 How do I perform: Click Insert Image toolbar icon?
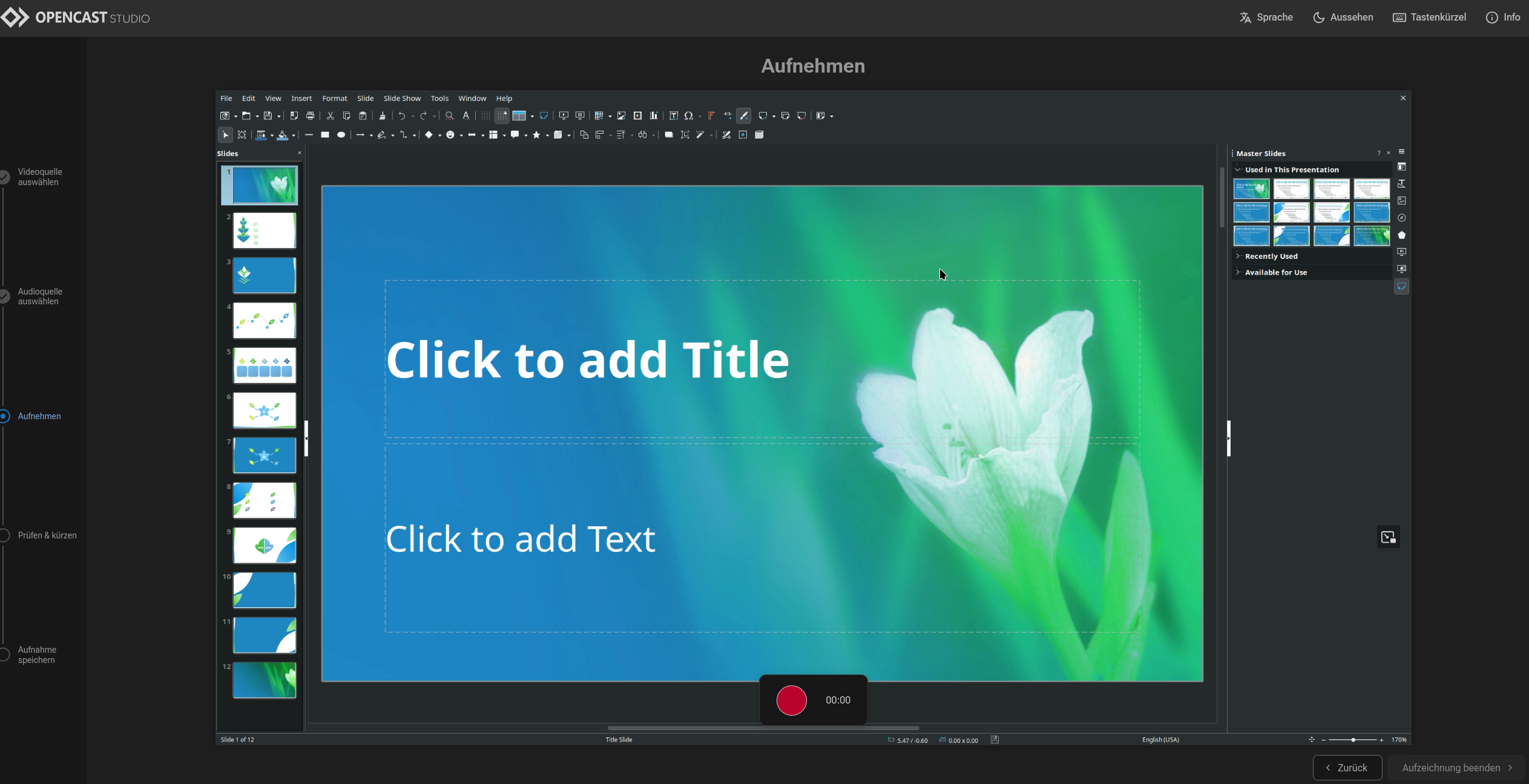point(621,116)
